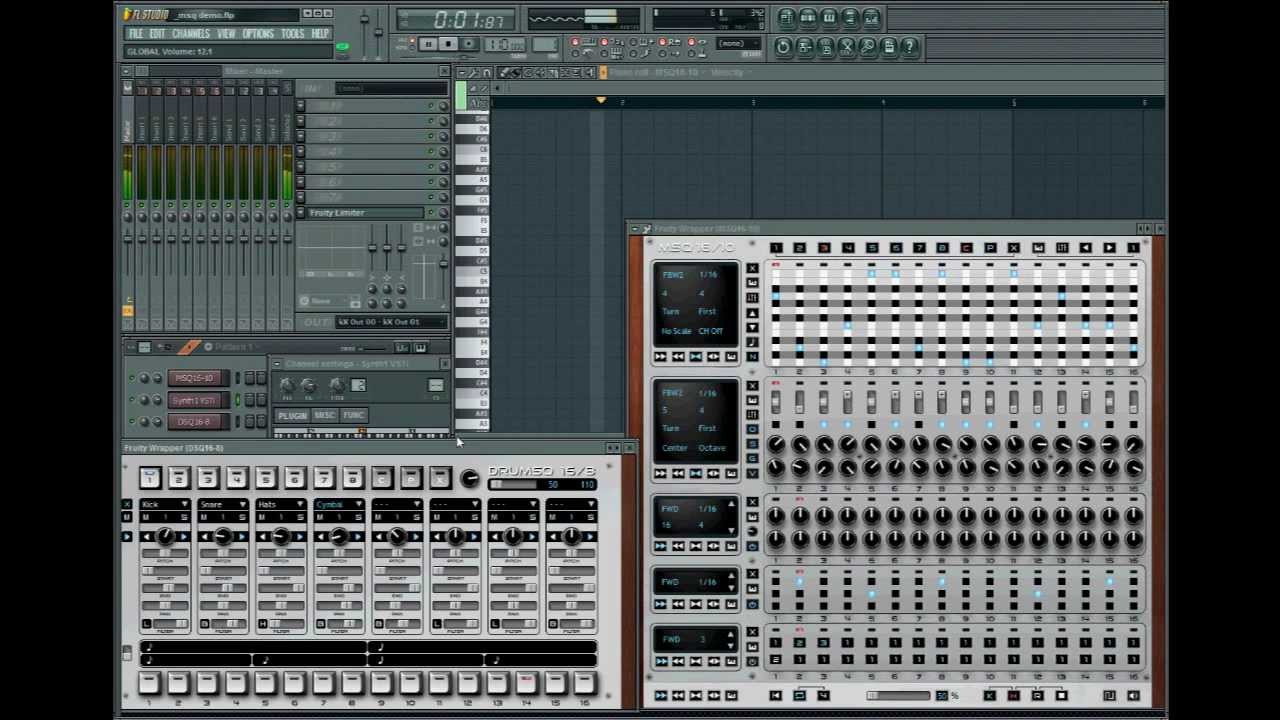1280x720 pixels.
Task: Open the EDIT menu
Action: coord(158,33)
